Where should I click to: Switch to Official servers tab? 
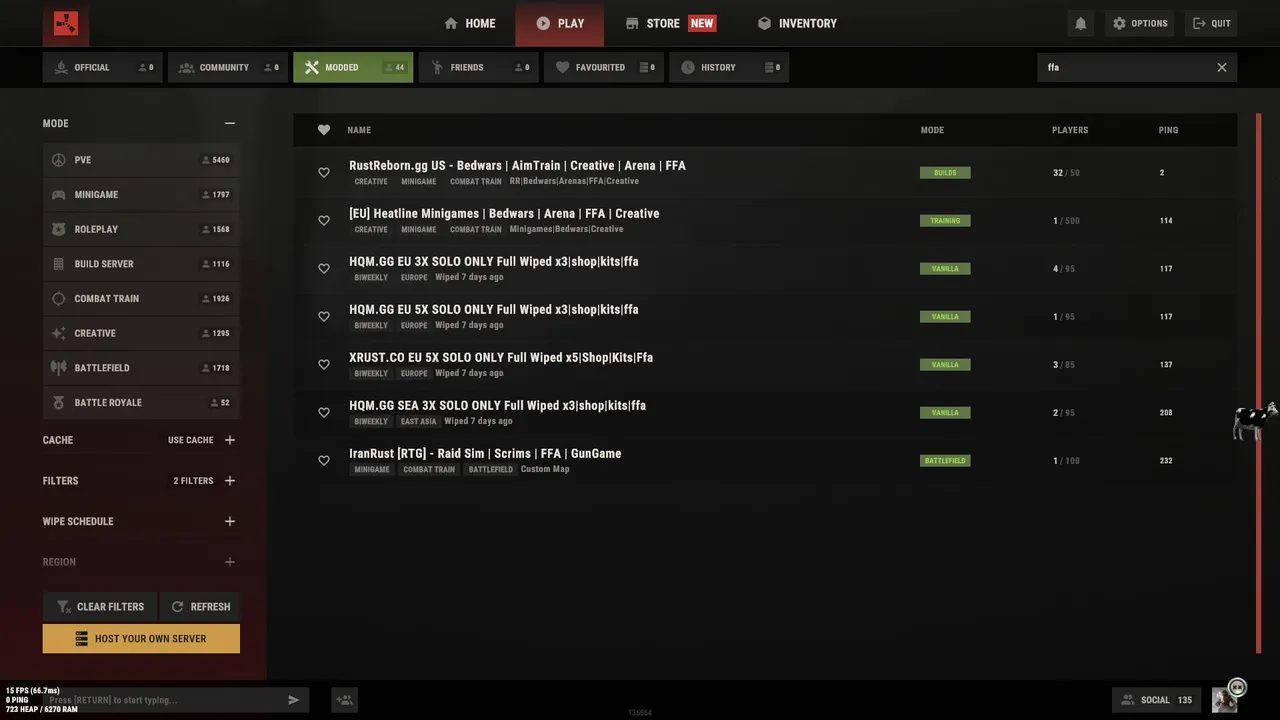coord(103,67)
